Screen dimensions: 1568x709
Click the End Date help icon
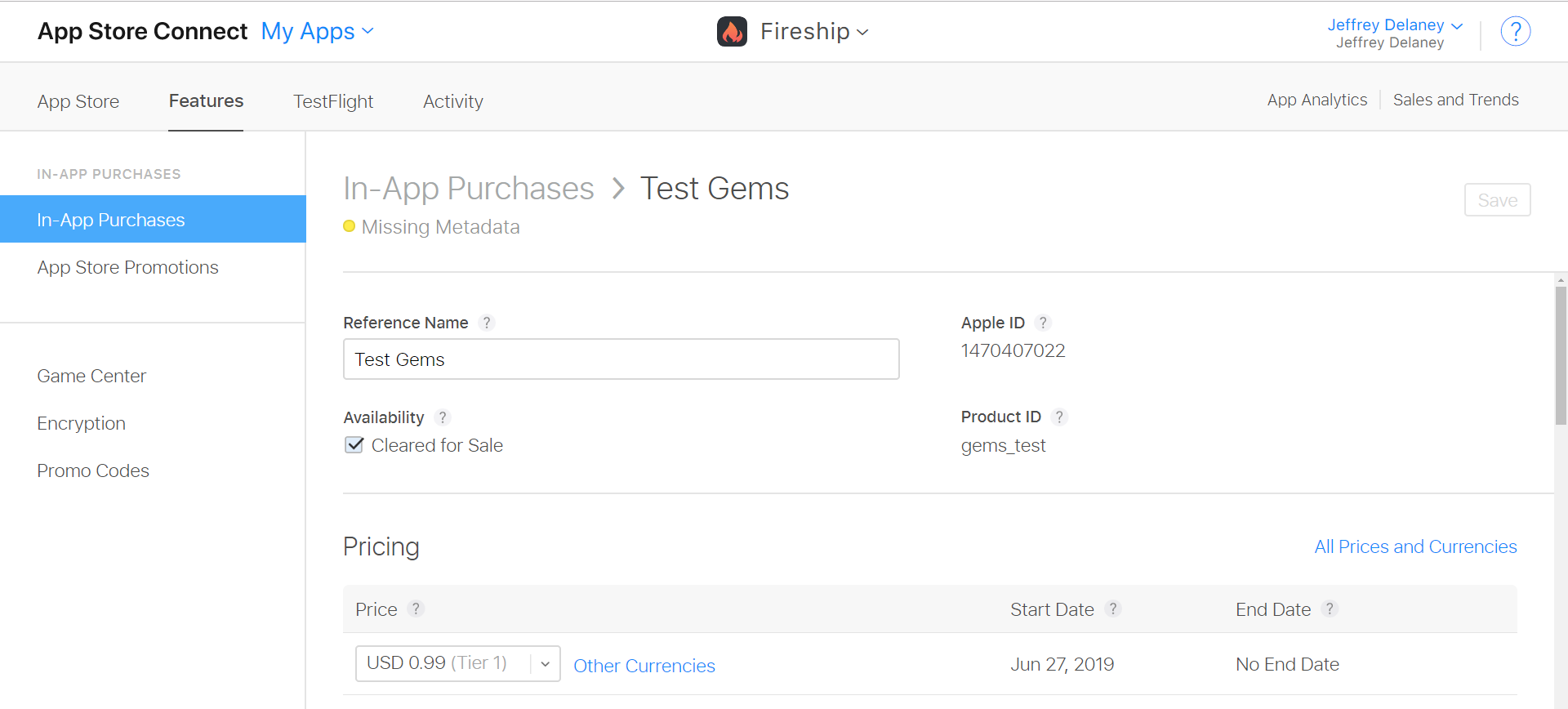click(x=1330, y=609)
